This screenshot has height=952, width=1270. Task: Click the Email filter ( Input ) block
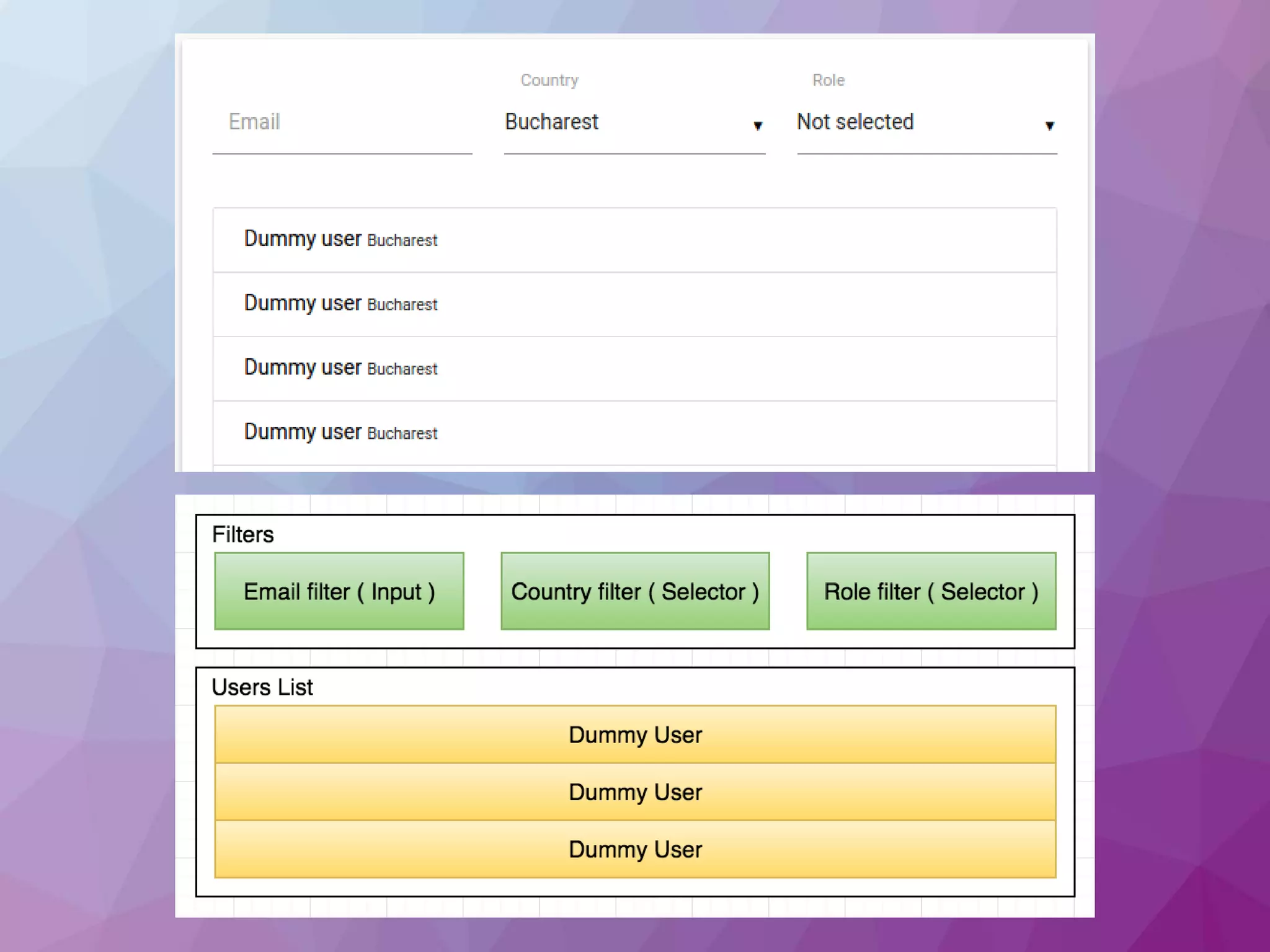(339, 591)
